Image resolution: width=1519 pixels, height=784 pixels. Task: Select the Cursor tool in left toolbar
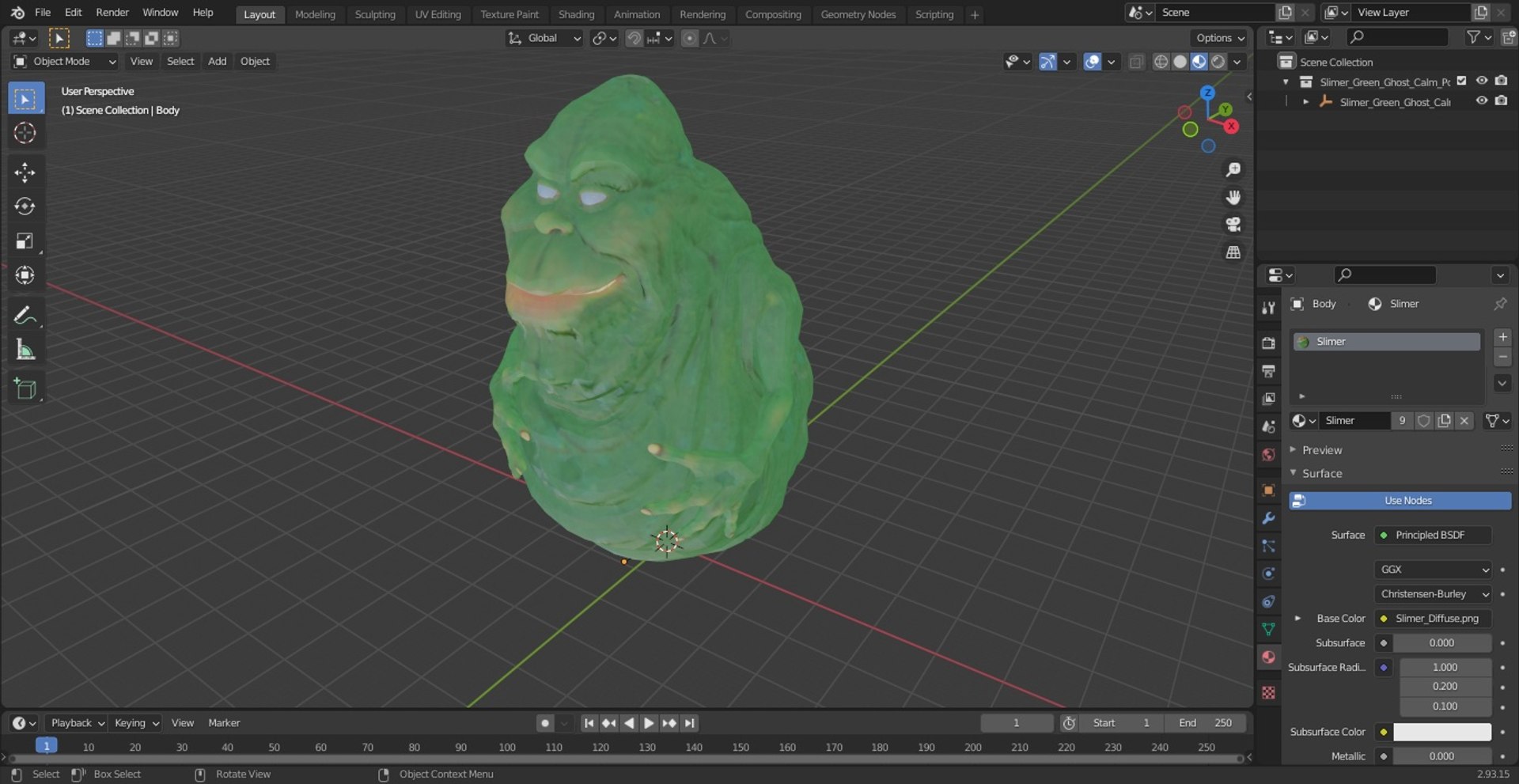25,133
